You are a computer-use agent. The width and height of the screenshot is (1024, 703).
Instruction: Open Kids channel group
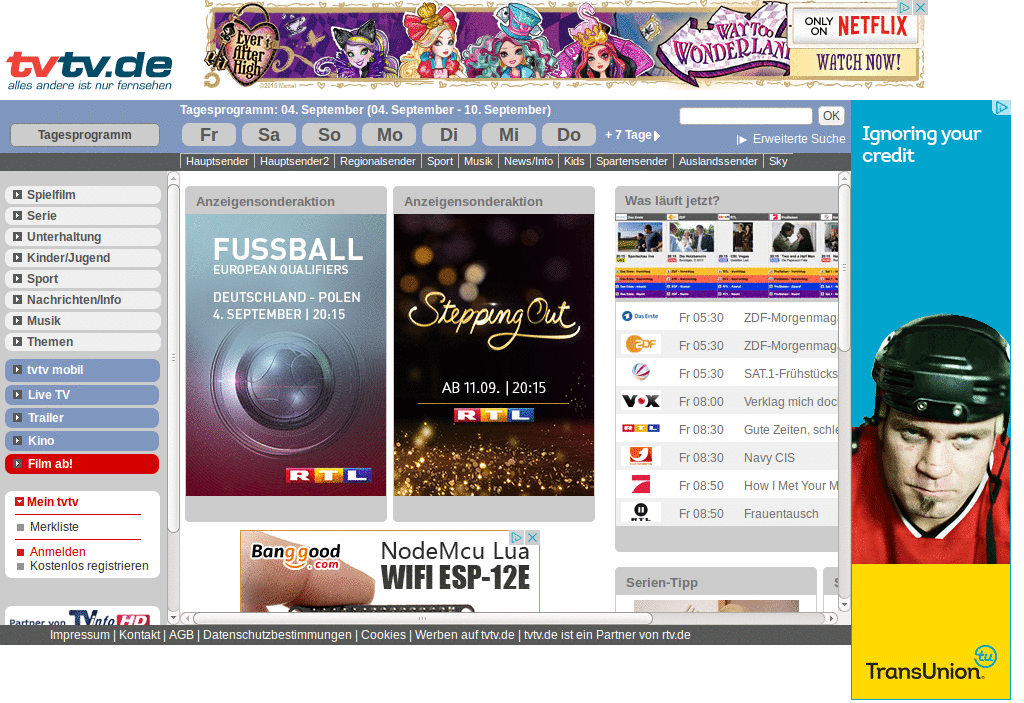574,161
